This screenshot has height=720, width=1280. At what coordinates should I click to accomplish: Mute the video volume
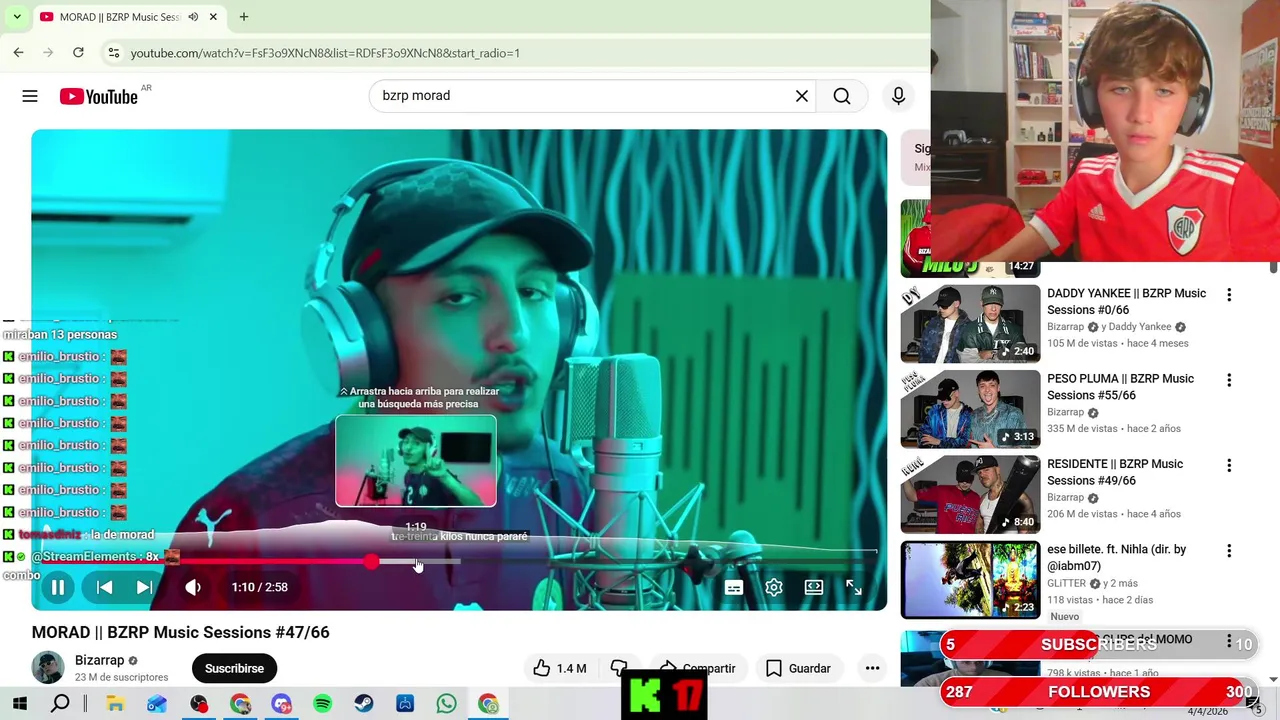193,588
